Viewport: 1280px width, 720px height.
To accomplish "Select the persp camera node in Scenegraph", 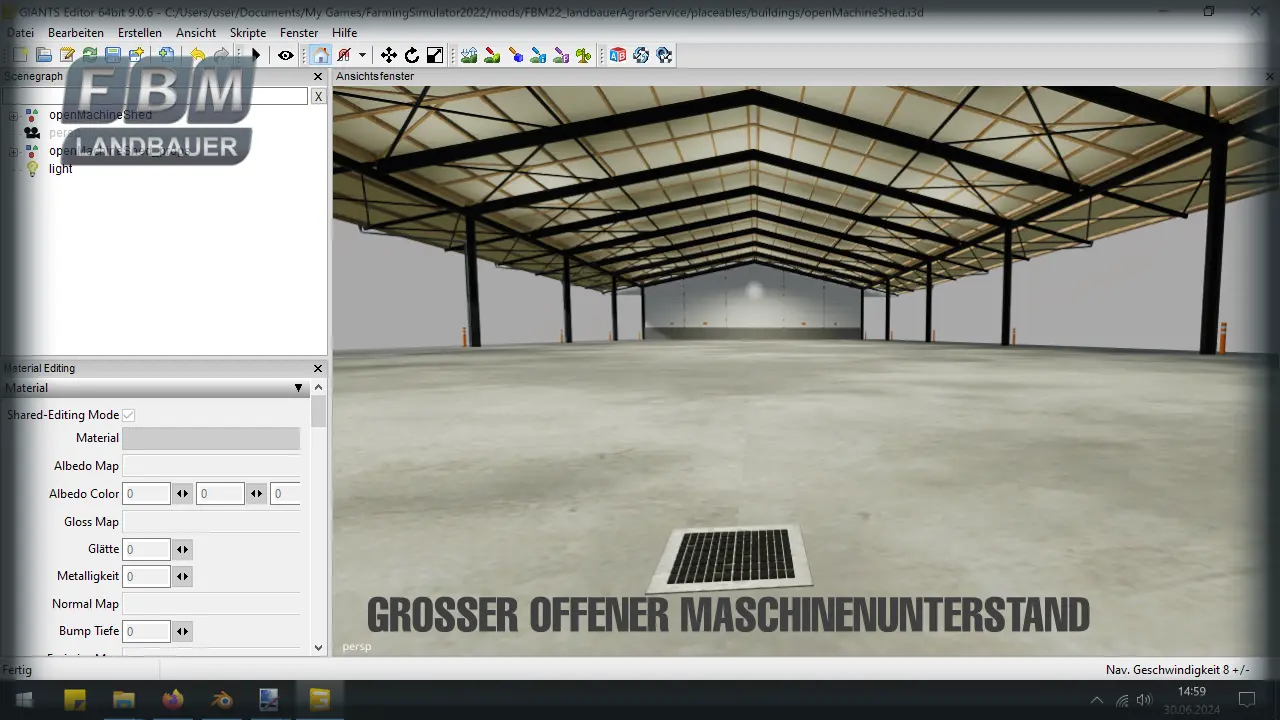I will click(x=61, y=133).
